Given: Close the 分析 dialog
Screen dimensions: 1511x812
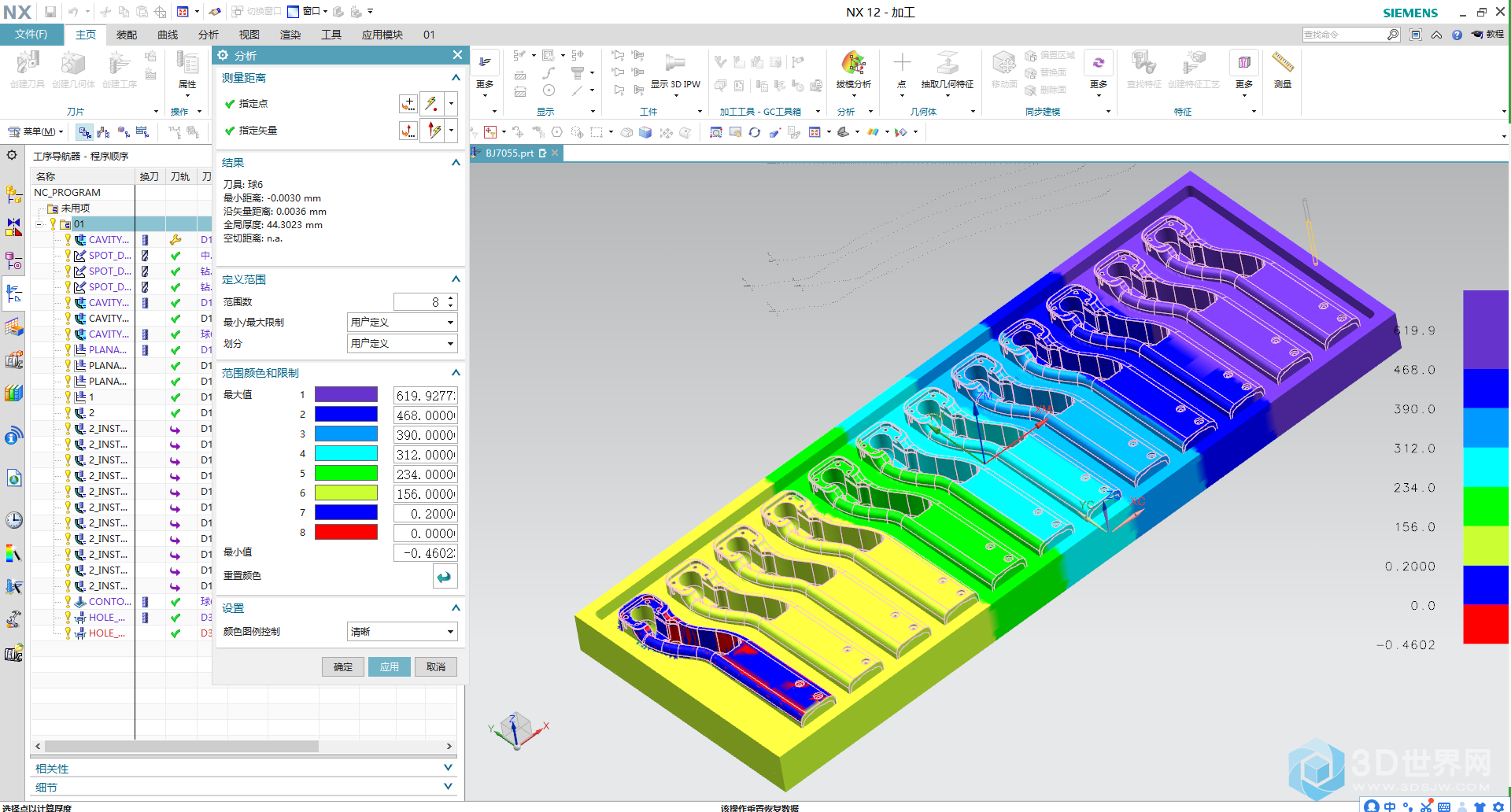Looking at the screenshot, I should 457,55.
